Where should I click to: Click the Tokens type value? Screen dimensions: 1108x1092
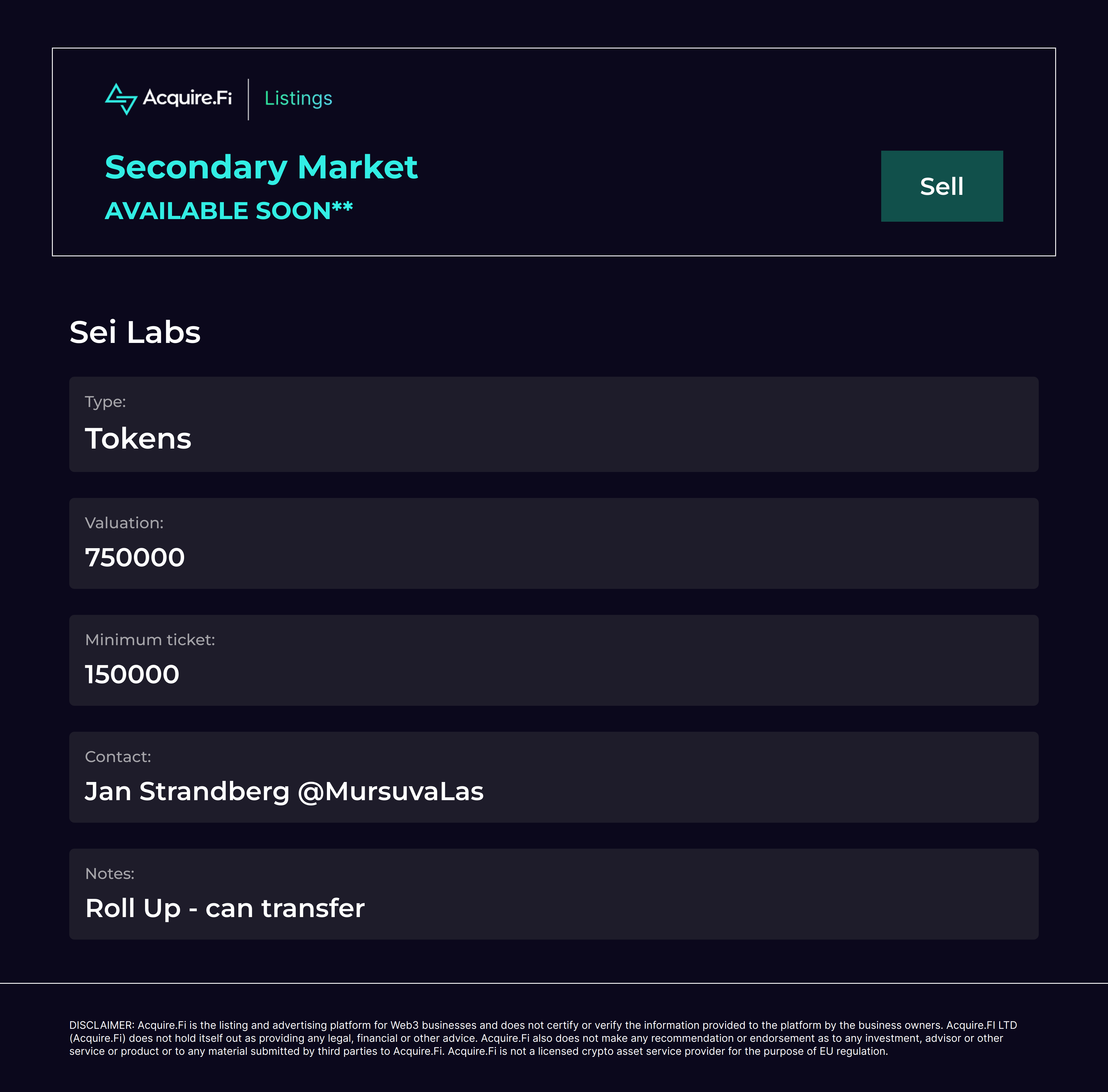(x=138, y=439)
